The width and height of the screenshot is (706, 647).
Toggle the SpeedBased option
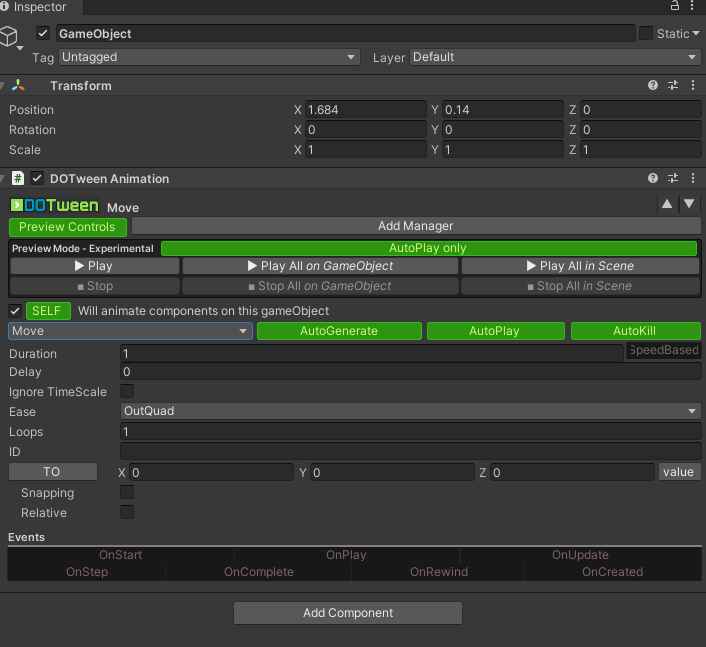[663, 350]
